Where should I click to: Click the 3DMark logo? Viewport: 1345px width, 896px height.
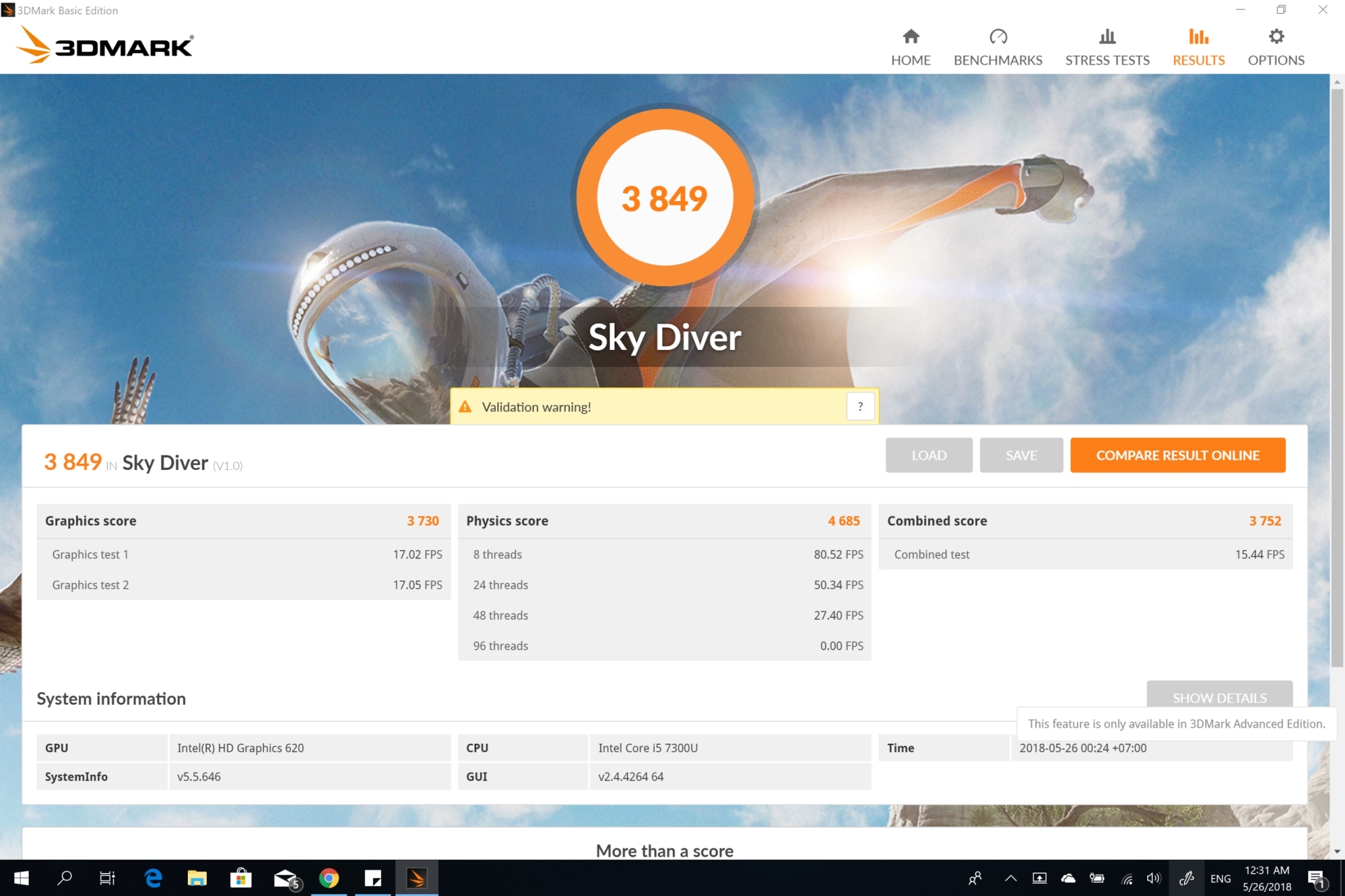tap(105, 45)
